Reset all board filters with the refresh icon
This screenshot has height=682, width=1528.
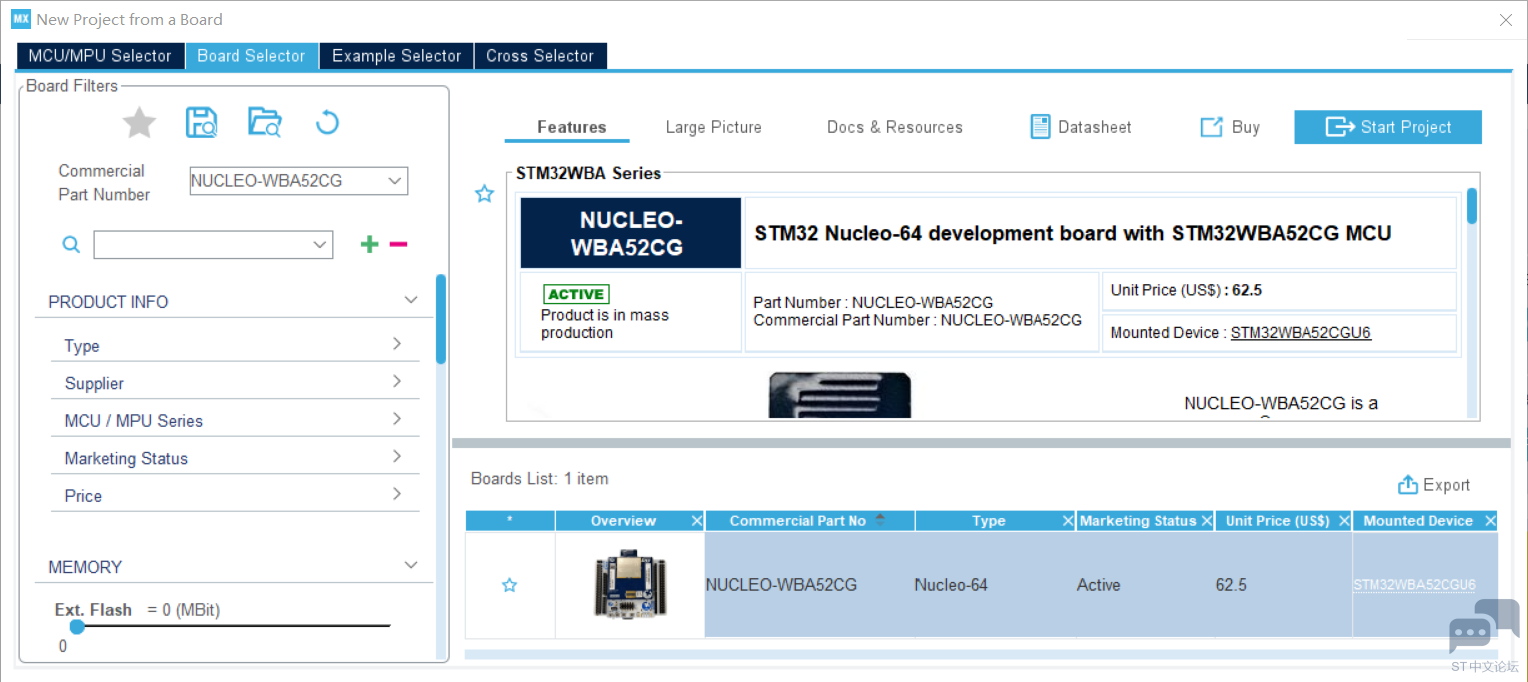tap(327, 122)
